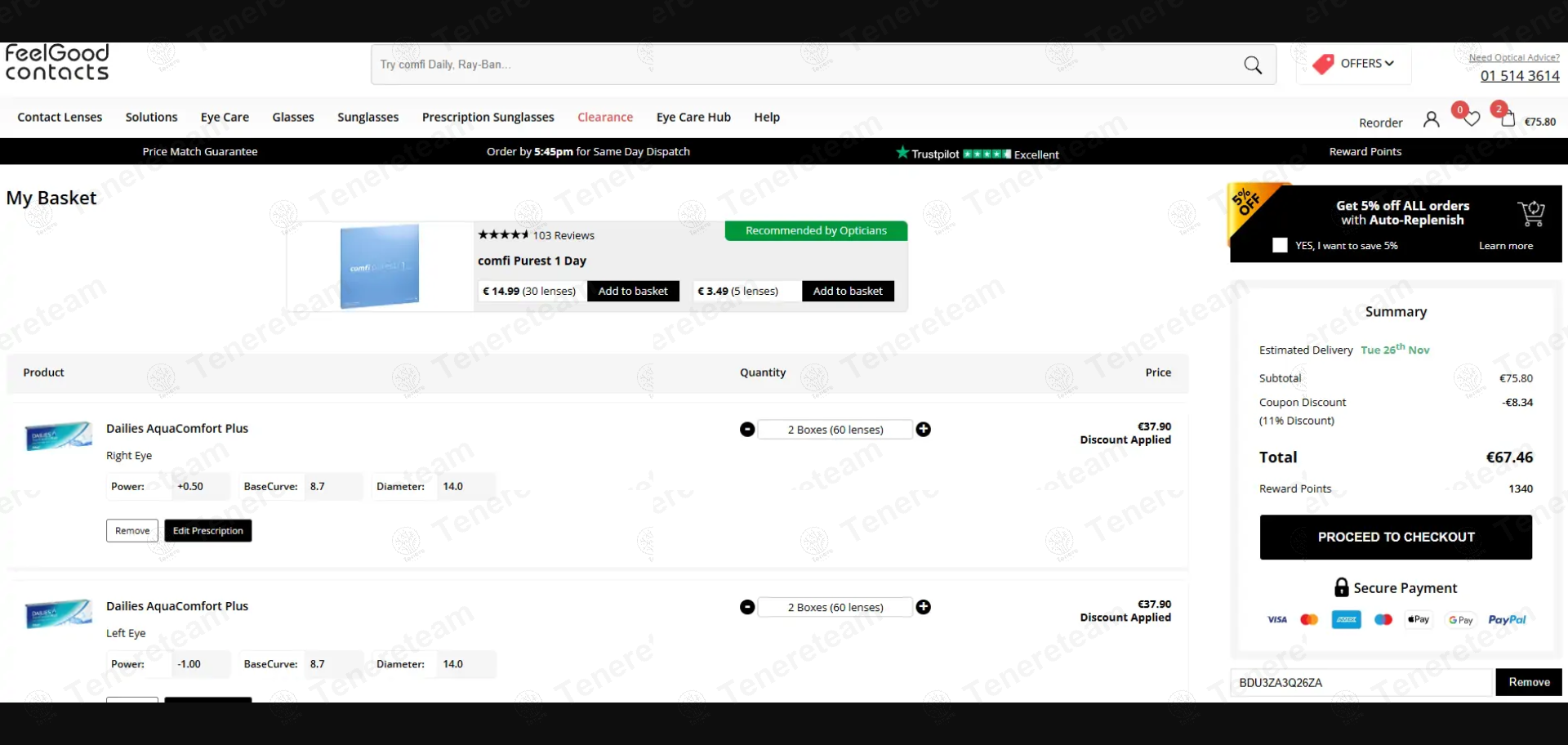This screenshot has width=1568, height=745.
Task: Open the wishlist heart icon
Action: 1472,119
